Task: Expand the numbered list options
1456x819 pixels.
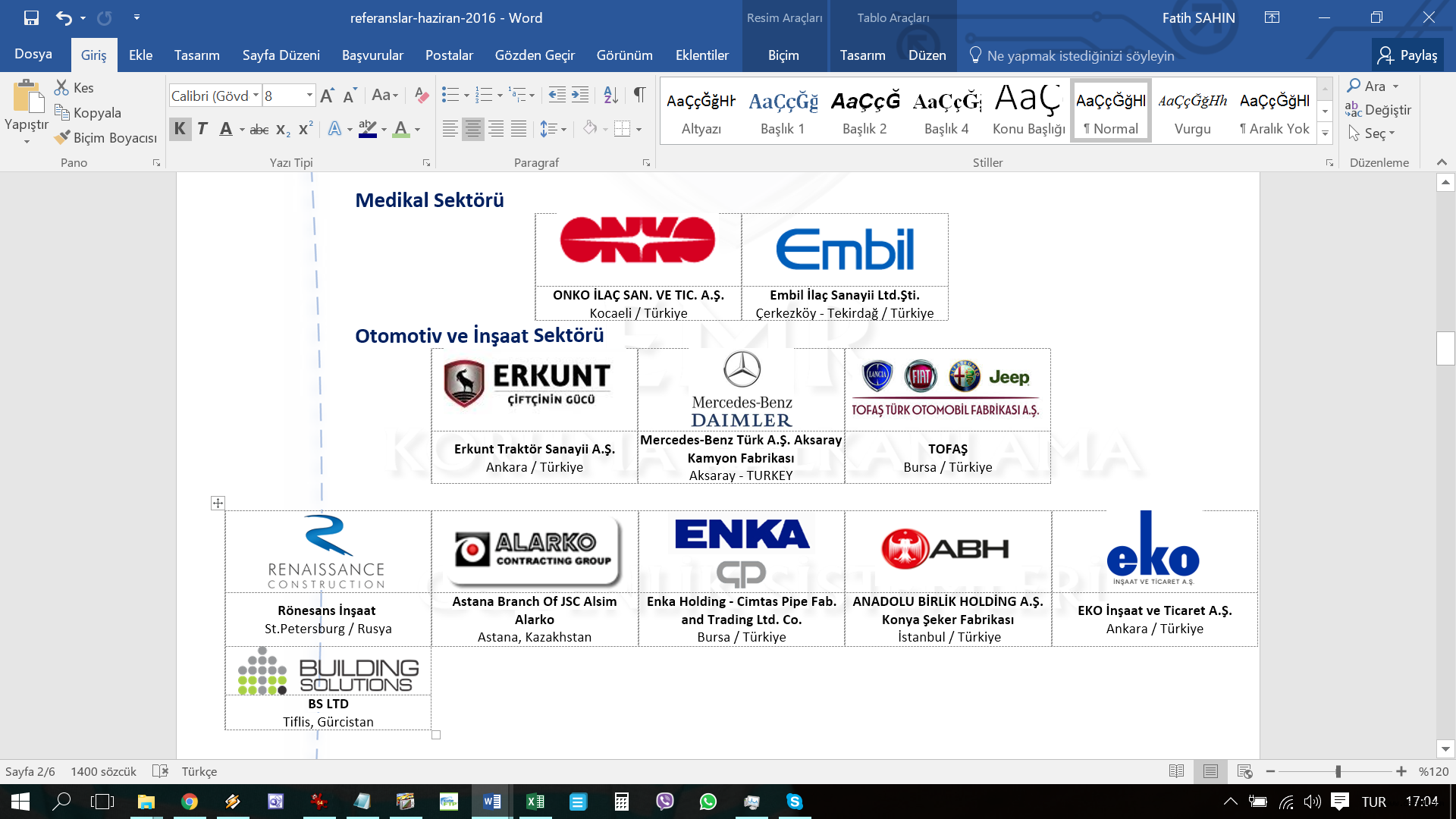Action: tap(500, 96)
